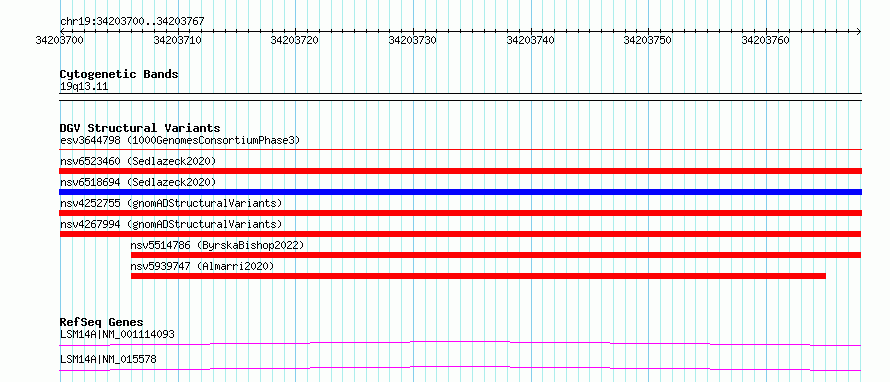
Task: Select the nsv5514786 ByrskaBishop2022 red bar
Action: tap(496, 255)
